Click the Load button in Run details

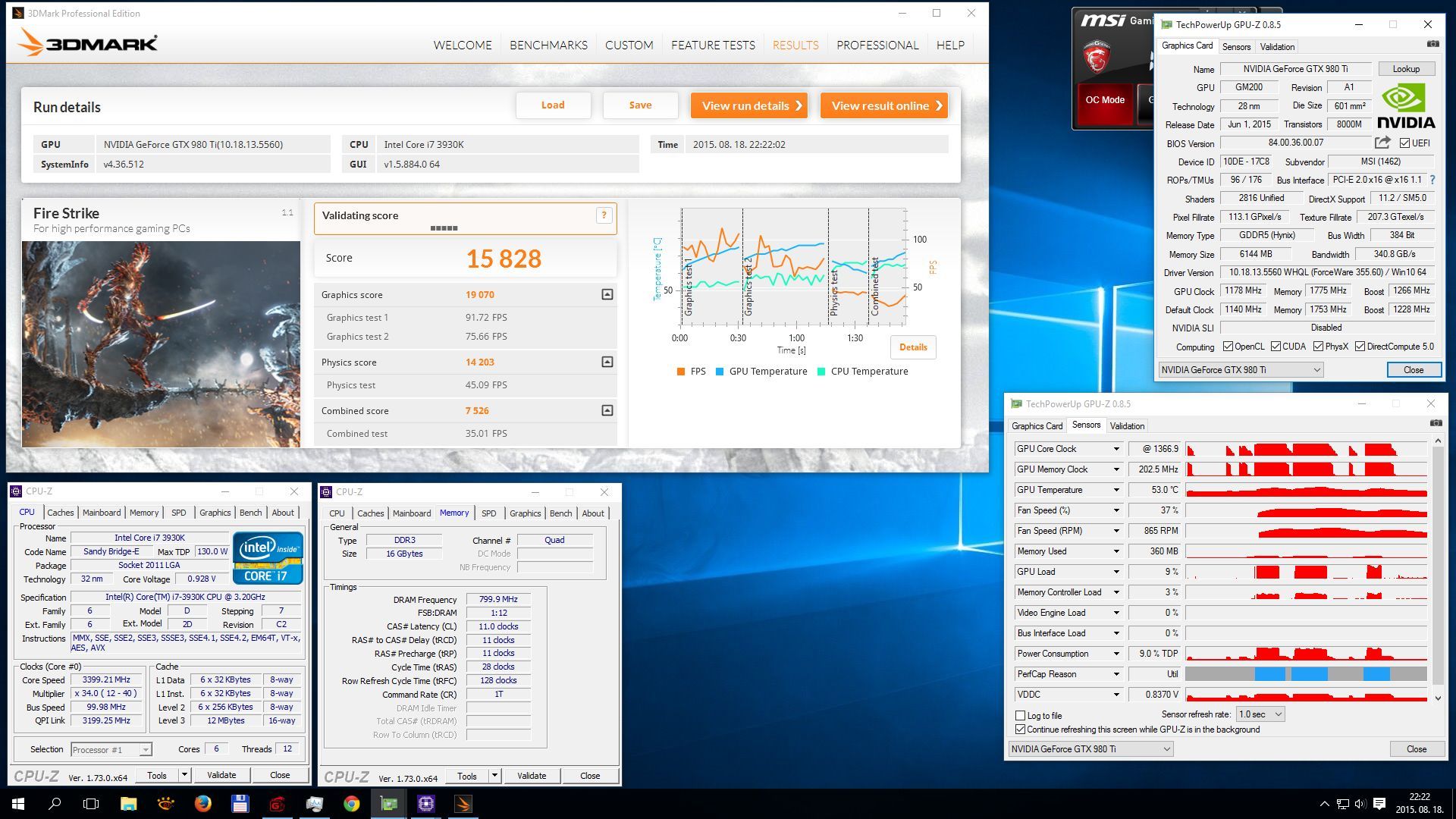[x=553, y=105]
